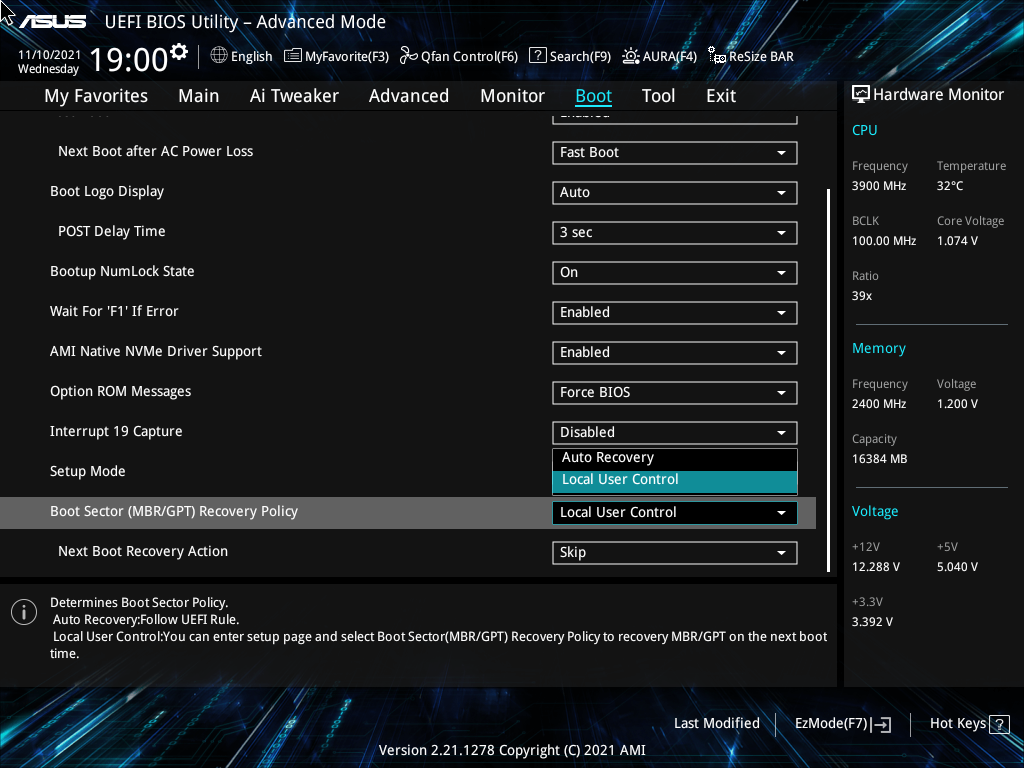
Task: Open MyFavorite(F3) list icon
Action: (x=293, y=56)
